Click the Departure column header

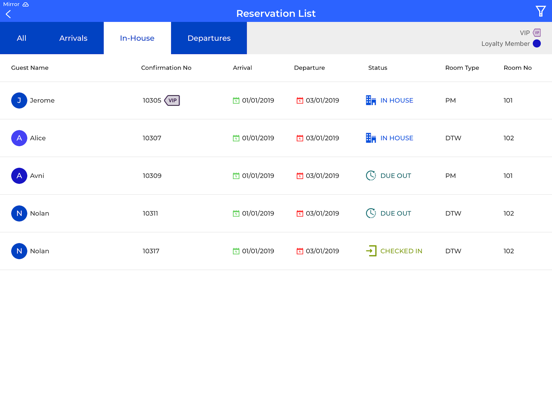[309, 68]
